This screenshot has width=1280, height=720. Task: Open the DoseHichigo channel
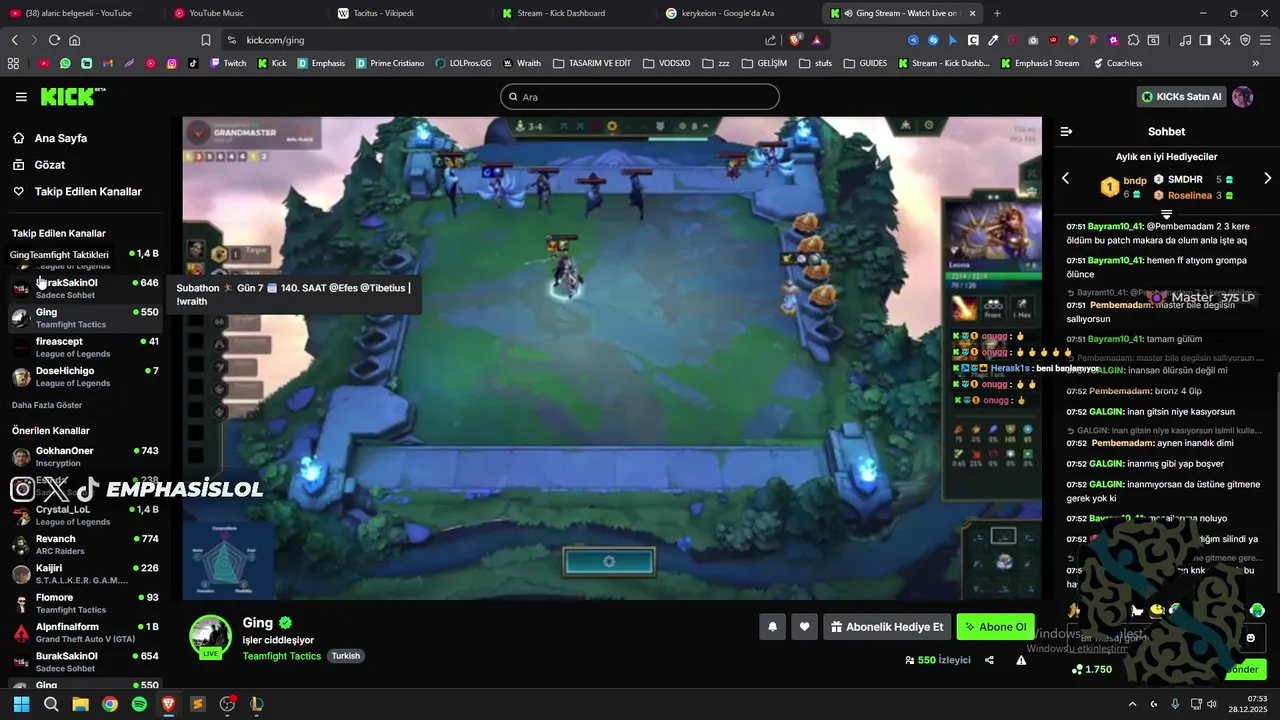tap(84, 376)
